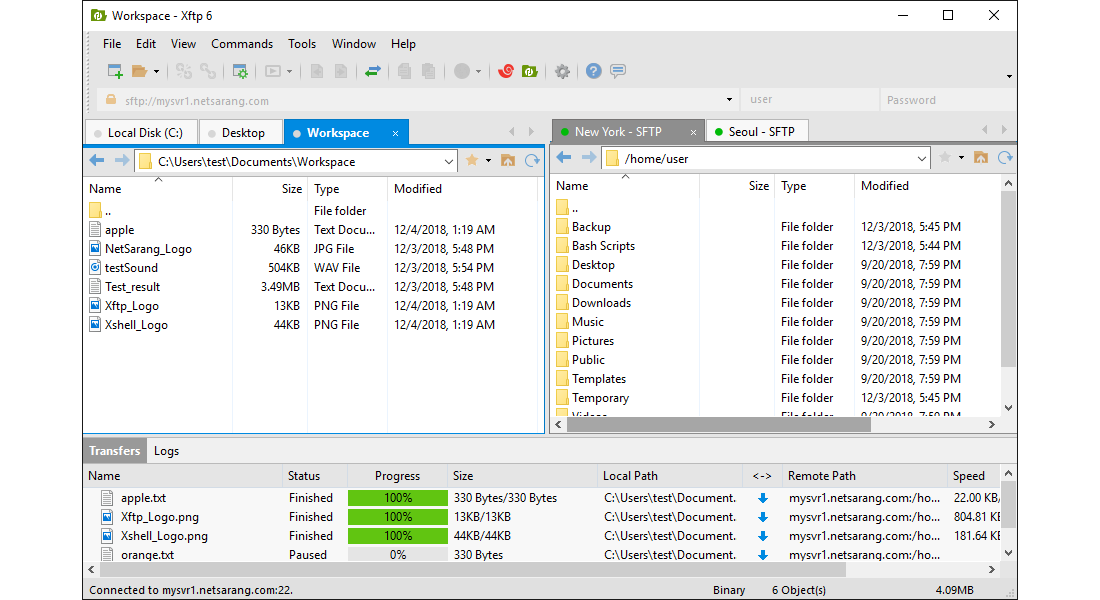Click the local pane favorites star
This screenshot has width=1100, height=600.
472,161
